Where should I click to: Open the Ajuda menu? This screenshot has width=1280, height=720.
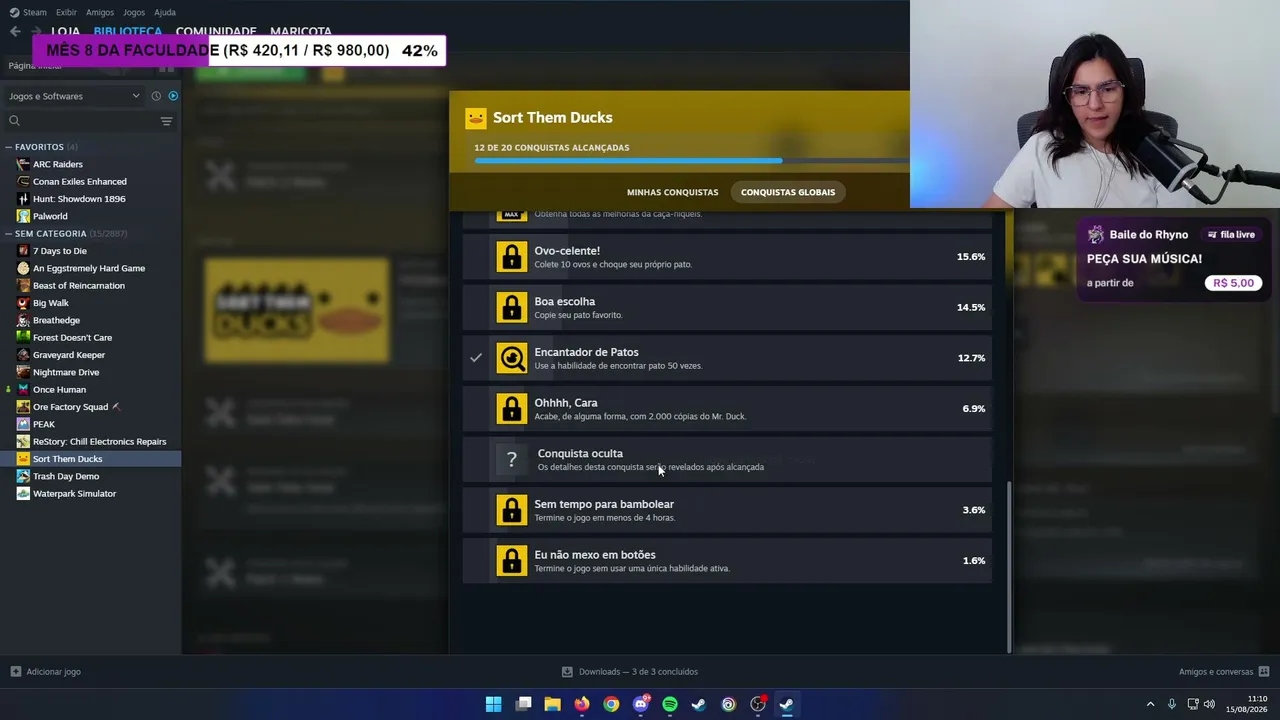(165, 12)
